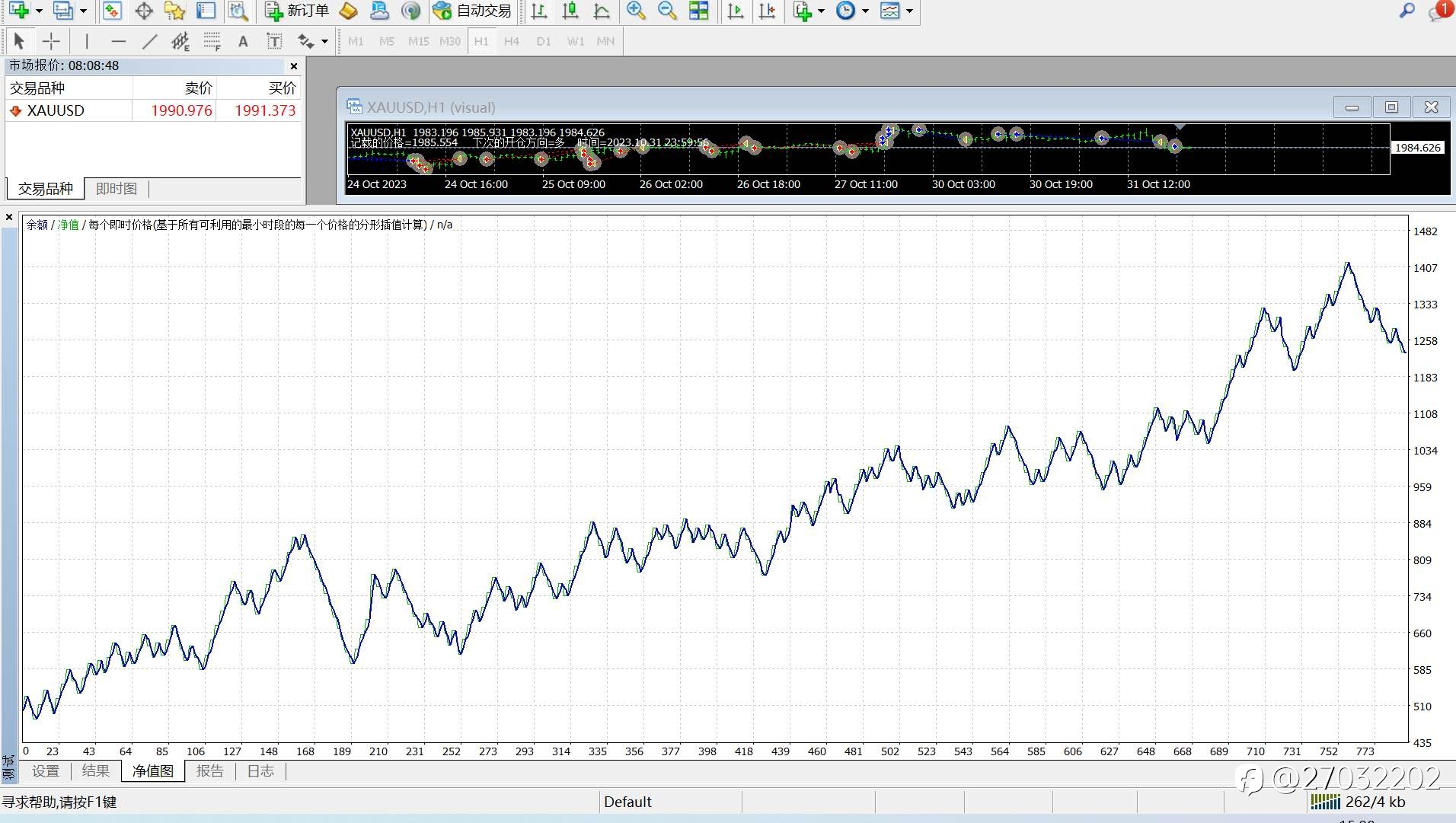Toggle the Chart Shift icon
1456x823 pixels.
tap(768, 11)
